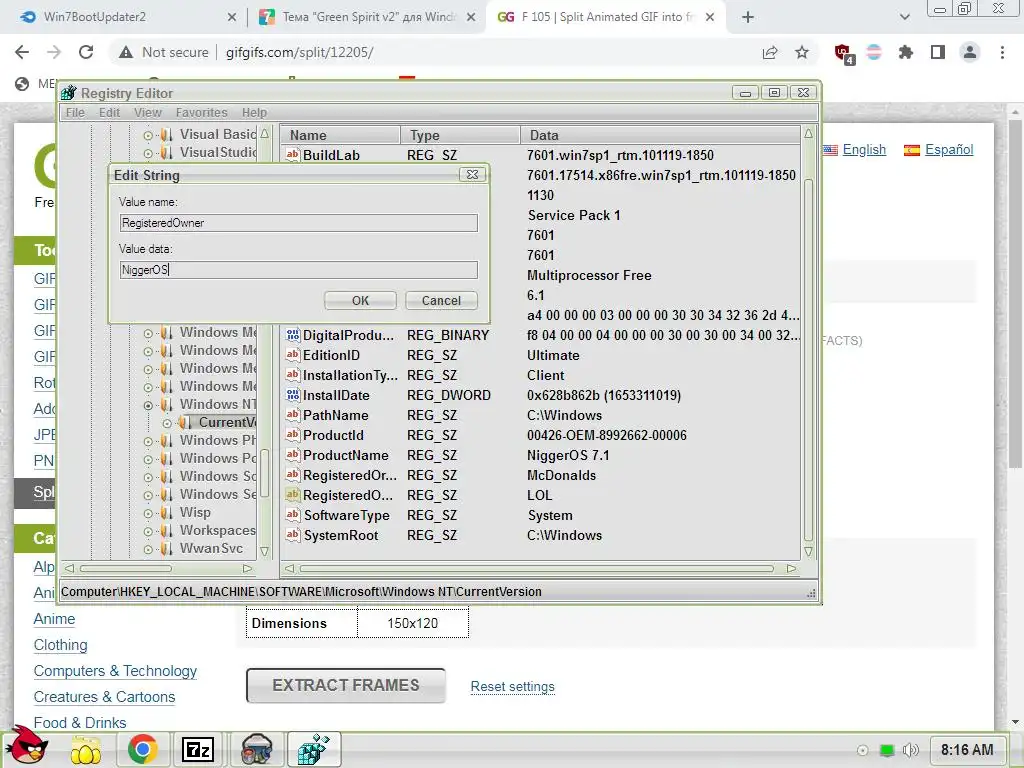The height and width of the screenshot is (768, 1024).
Task: Cancel the Edit String dialog
Action: 441,300
